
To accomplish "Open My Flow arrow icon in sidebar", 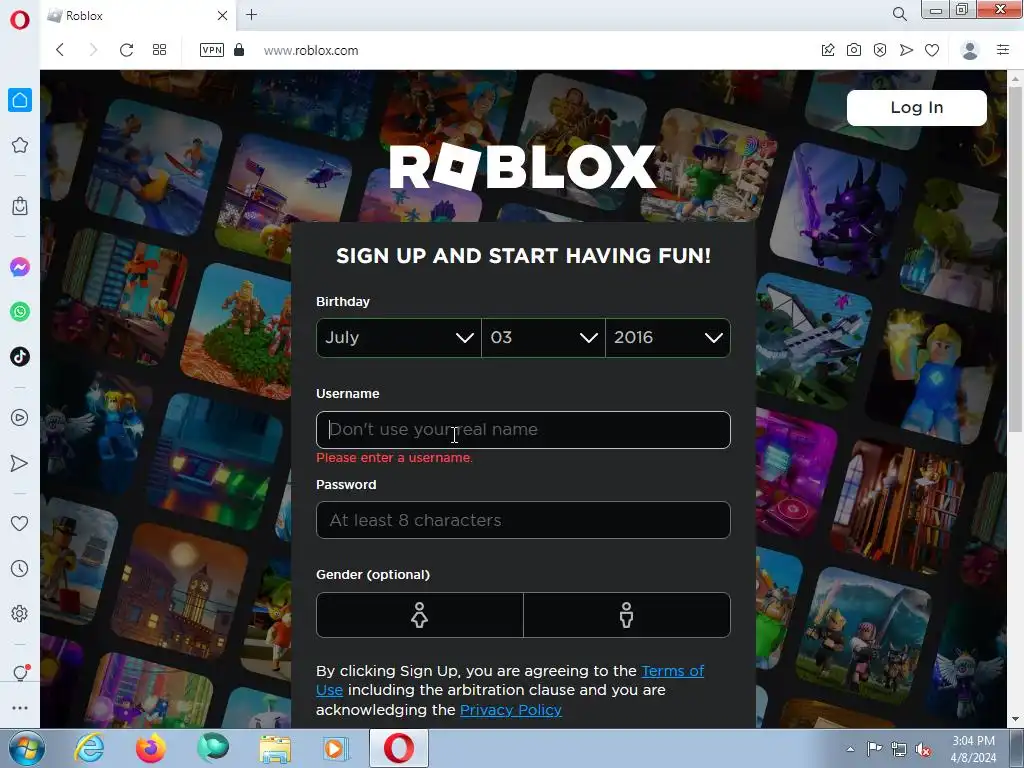I will point(20,463).
